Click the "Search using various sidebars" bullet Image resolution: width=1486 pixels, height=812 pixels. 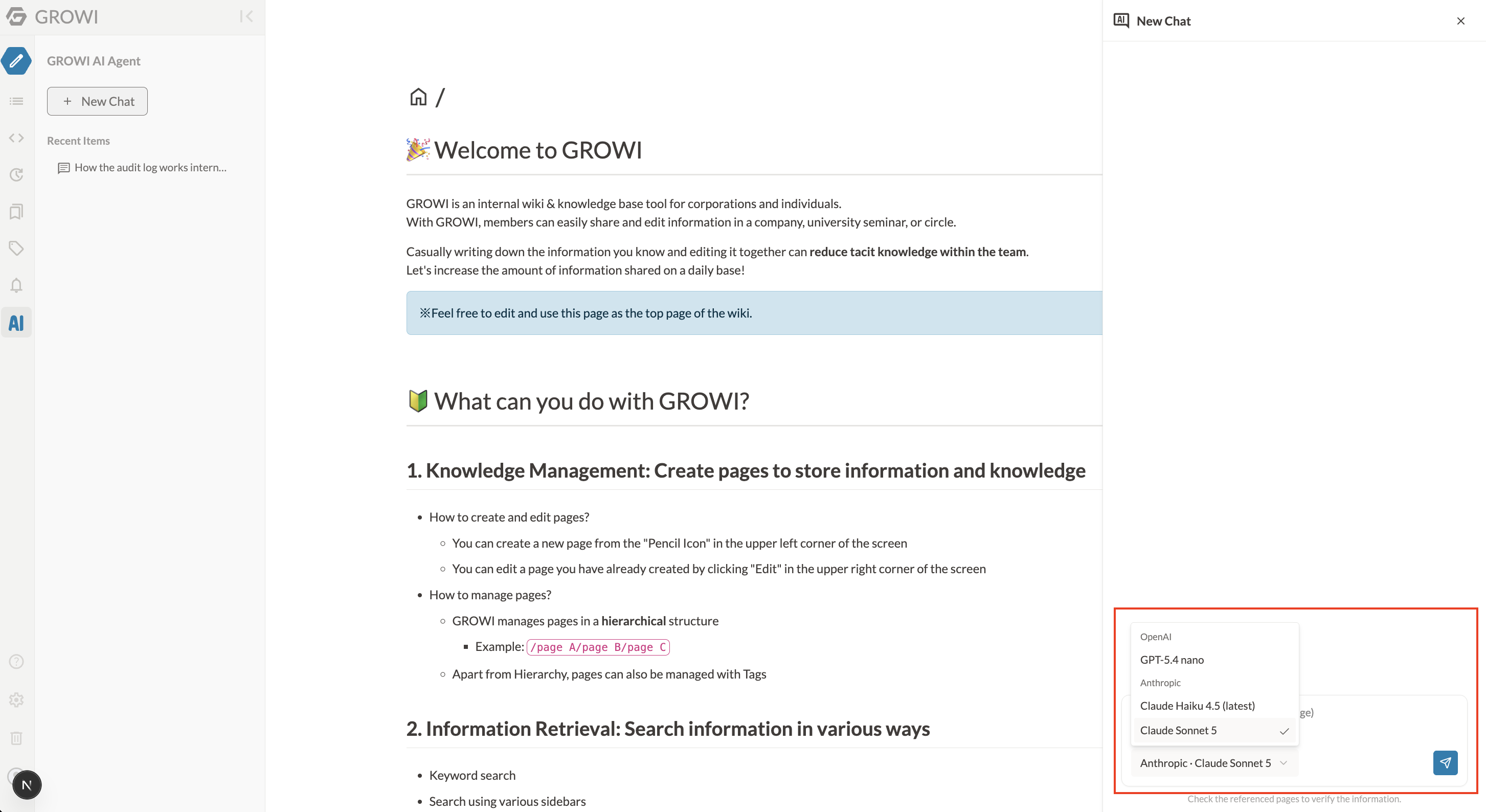pos(508,801)
